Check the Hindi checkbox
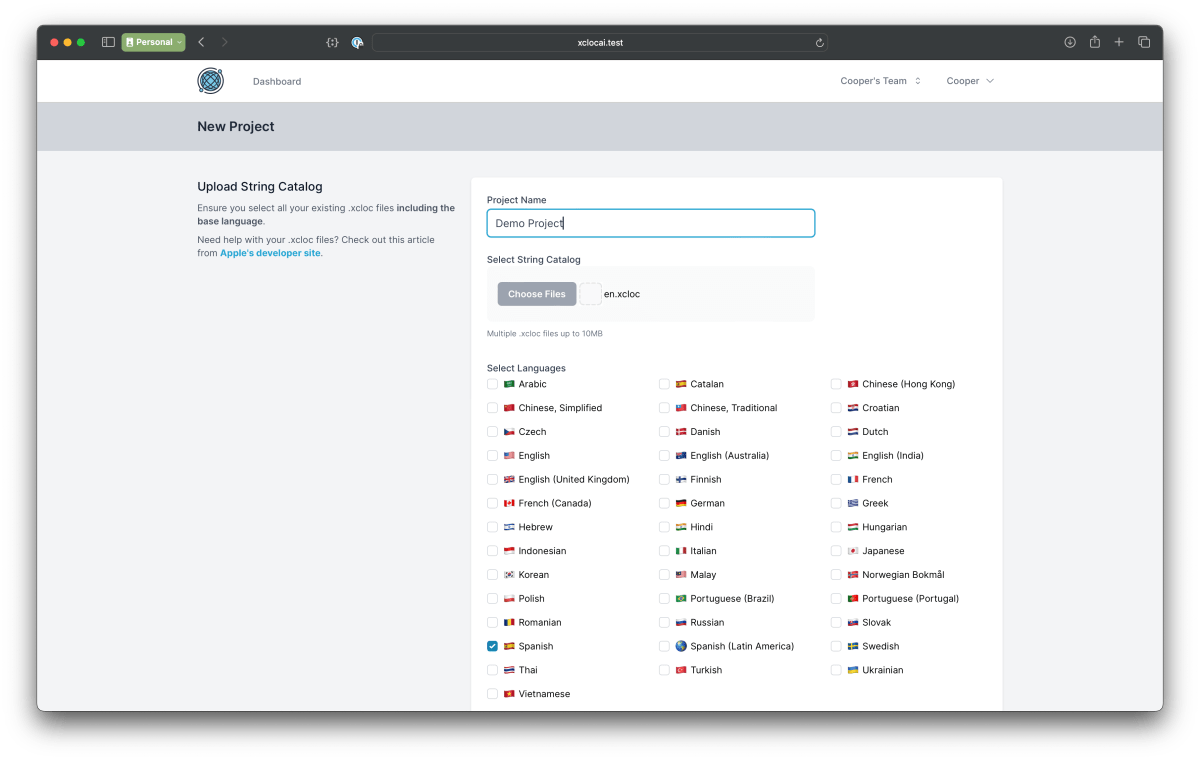The width and height of the screenshot is (1200, 760). point(664,527)
